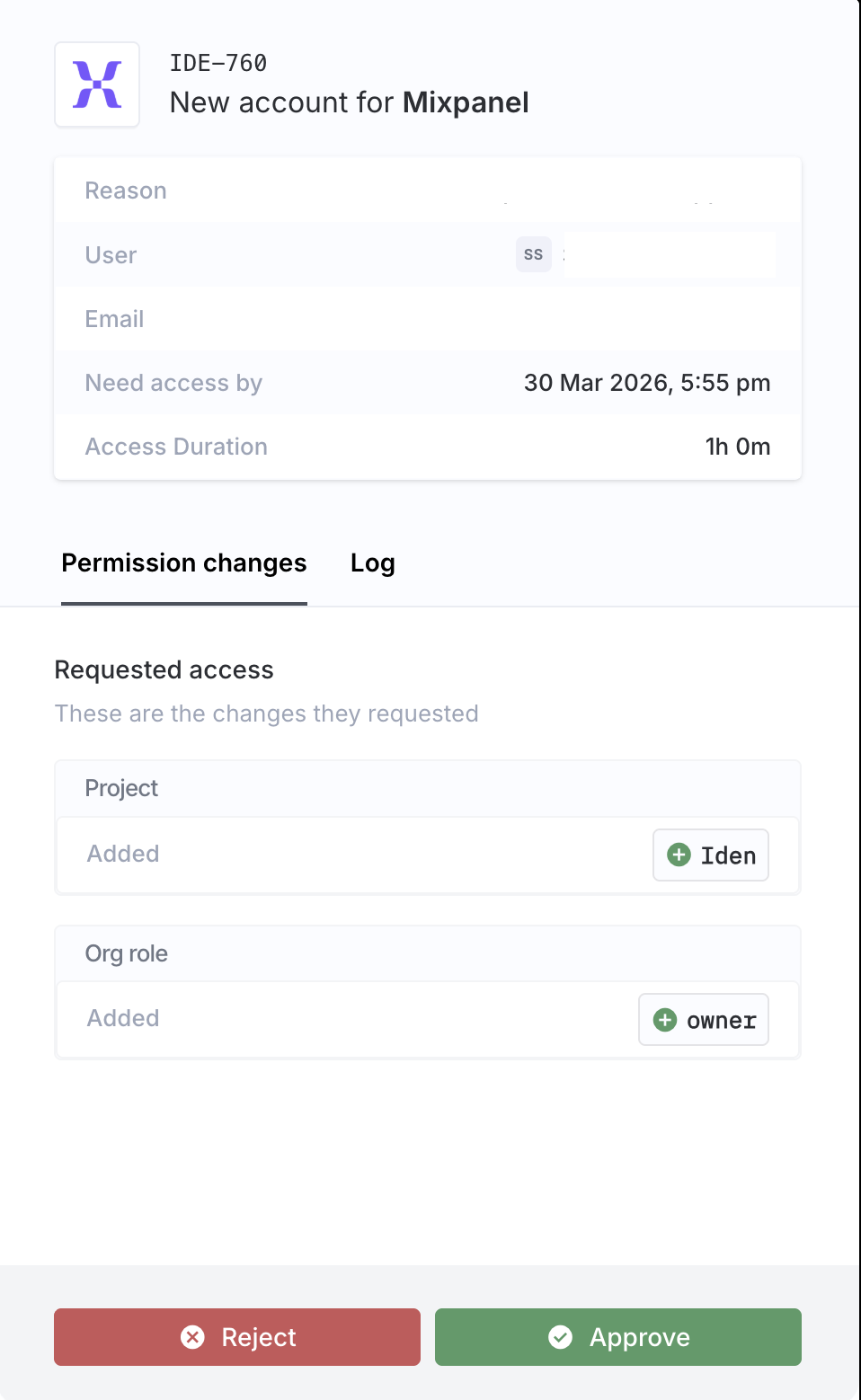The image size is (861, 1400).
Task: Click the New account for Mixpanel title
Action: pyautogui.click(x=349, y=102)
